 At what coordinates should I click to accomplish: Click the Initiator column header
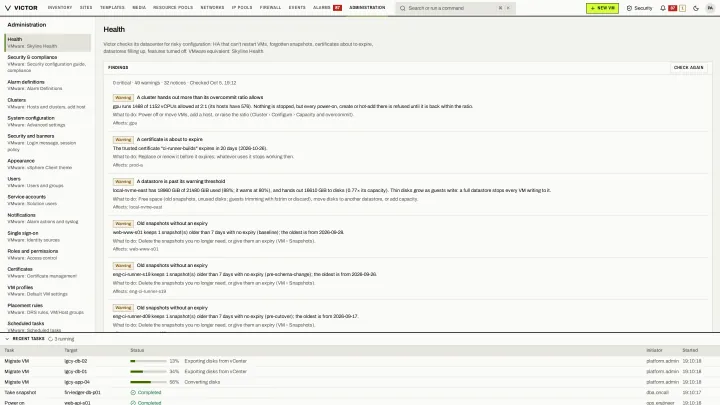(x=654, y=350)
